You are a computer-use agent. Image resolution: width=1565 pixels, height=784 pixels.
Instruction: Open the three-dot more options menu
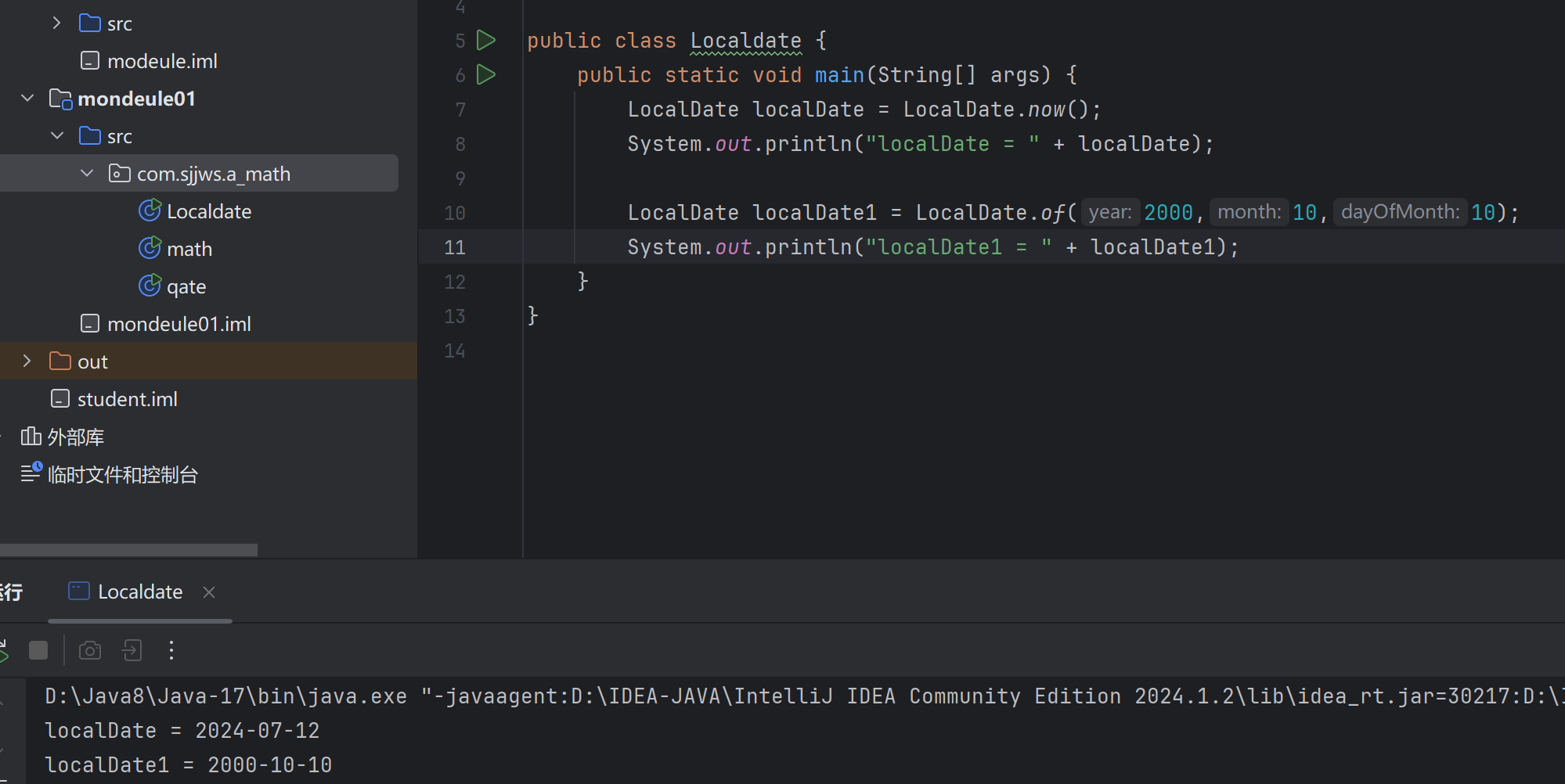click(x=171, y=650)
